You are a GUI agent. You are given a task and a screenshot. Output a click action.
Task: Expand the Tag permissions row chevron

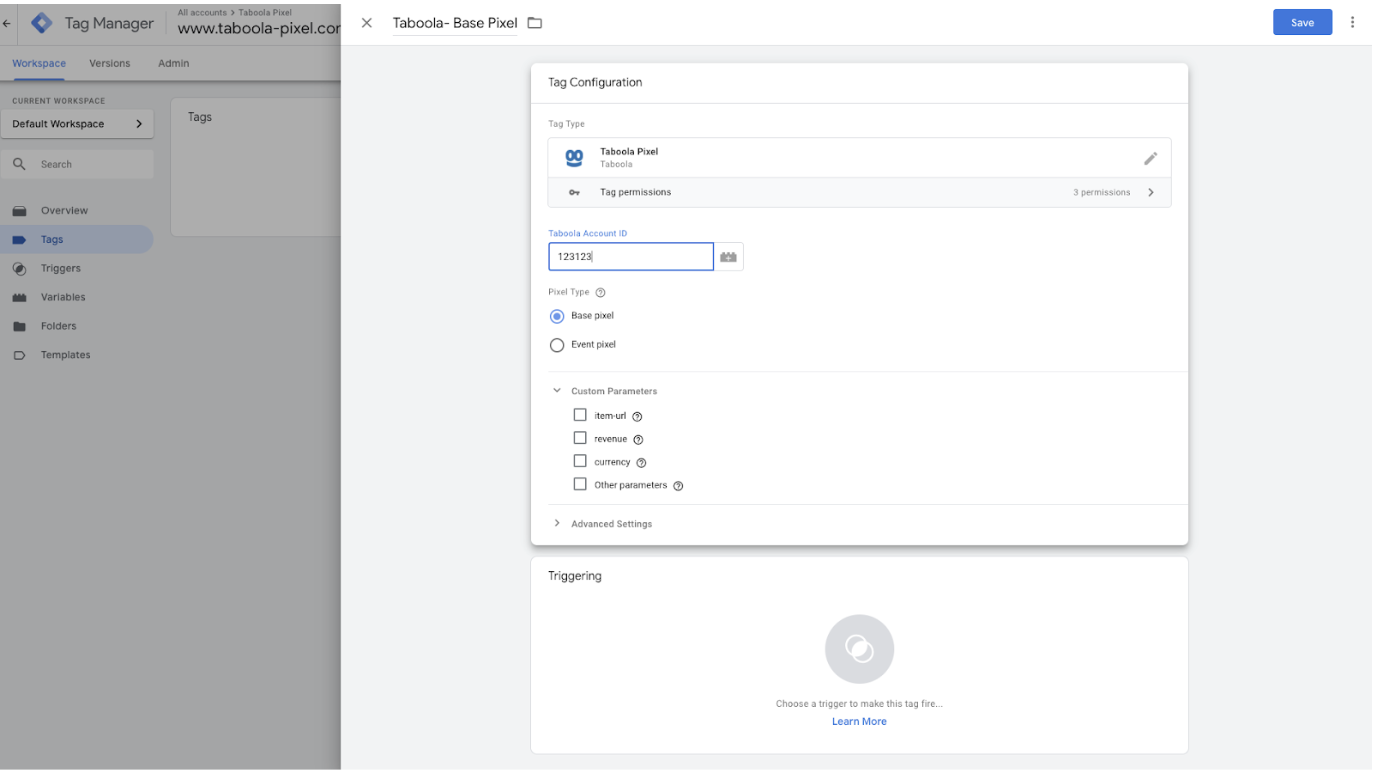1151,192
